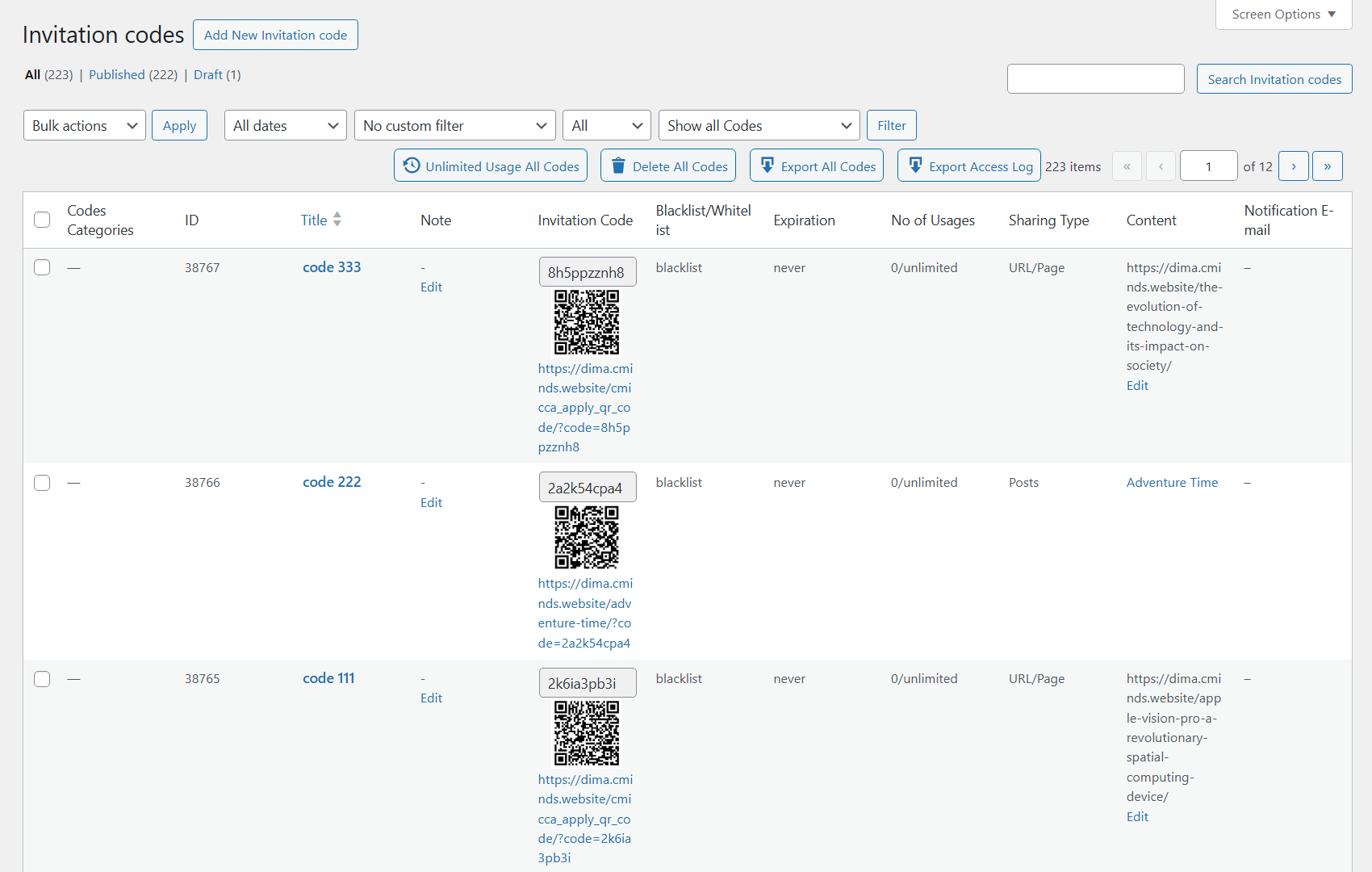Click the ID 38767 cell
This screenshot has height=872, width=1372.
click(202, 267)
